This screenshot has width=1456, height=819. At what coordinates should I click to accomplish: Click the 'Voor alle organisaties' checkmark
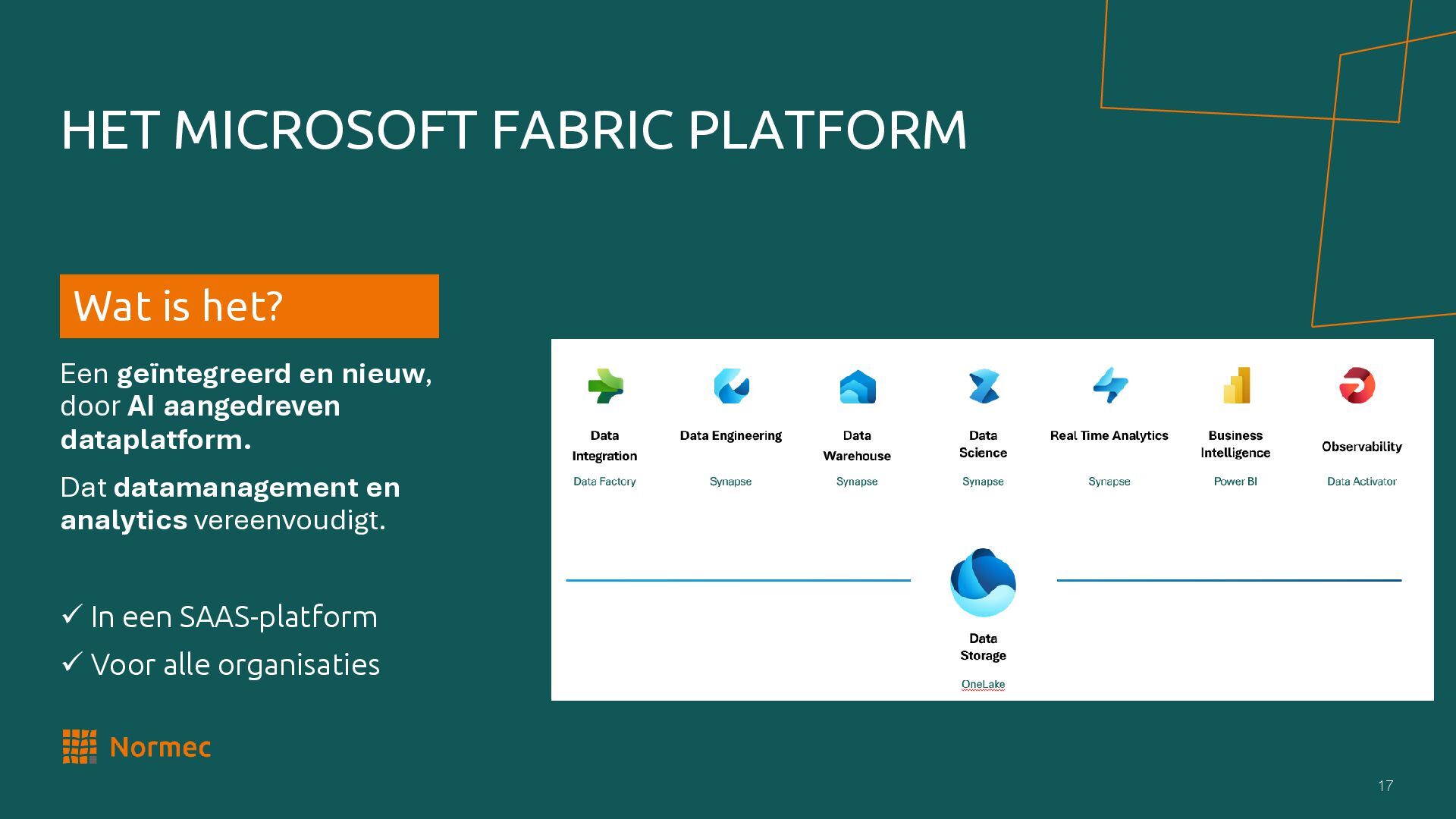pos(71,662)
